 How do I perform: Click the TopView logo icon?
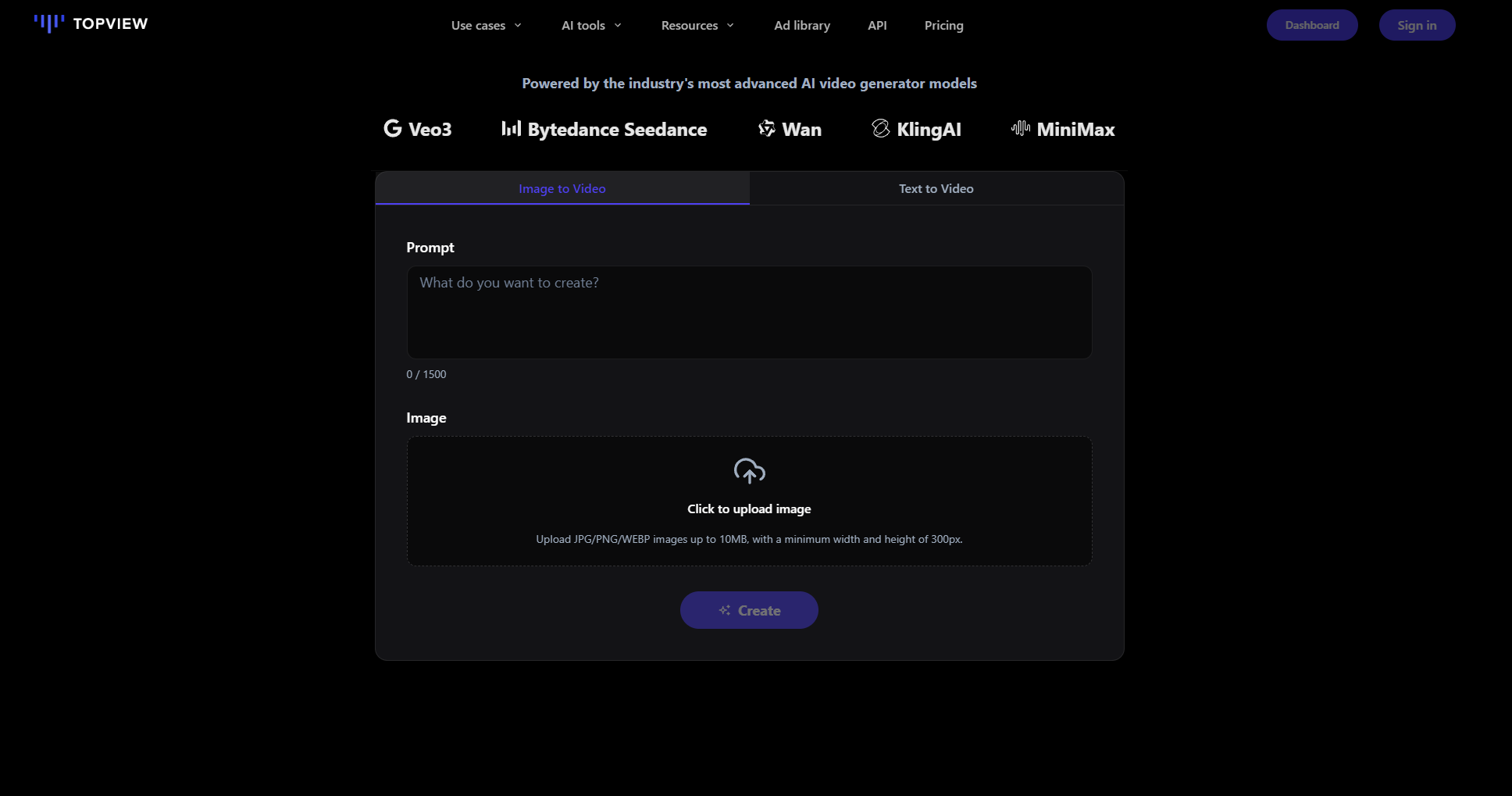coord(48,23)
